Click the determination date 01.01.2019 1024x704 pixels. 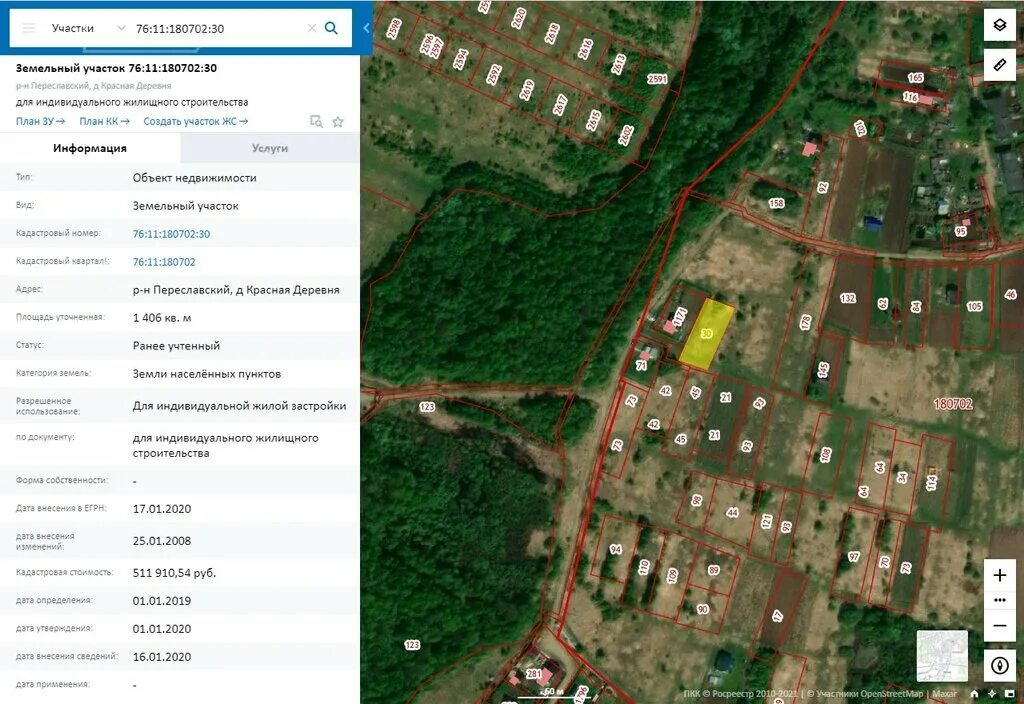162,601
